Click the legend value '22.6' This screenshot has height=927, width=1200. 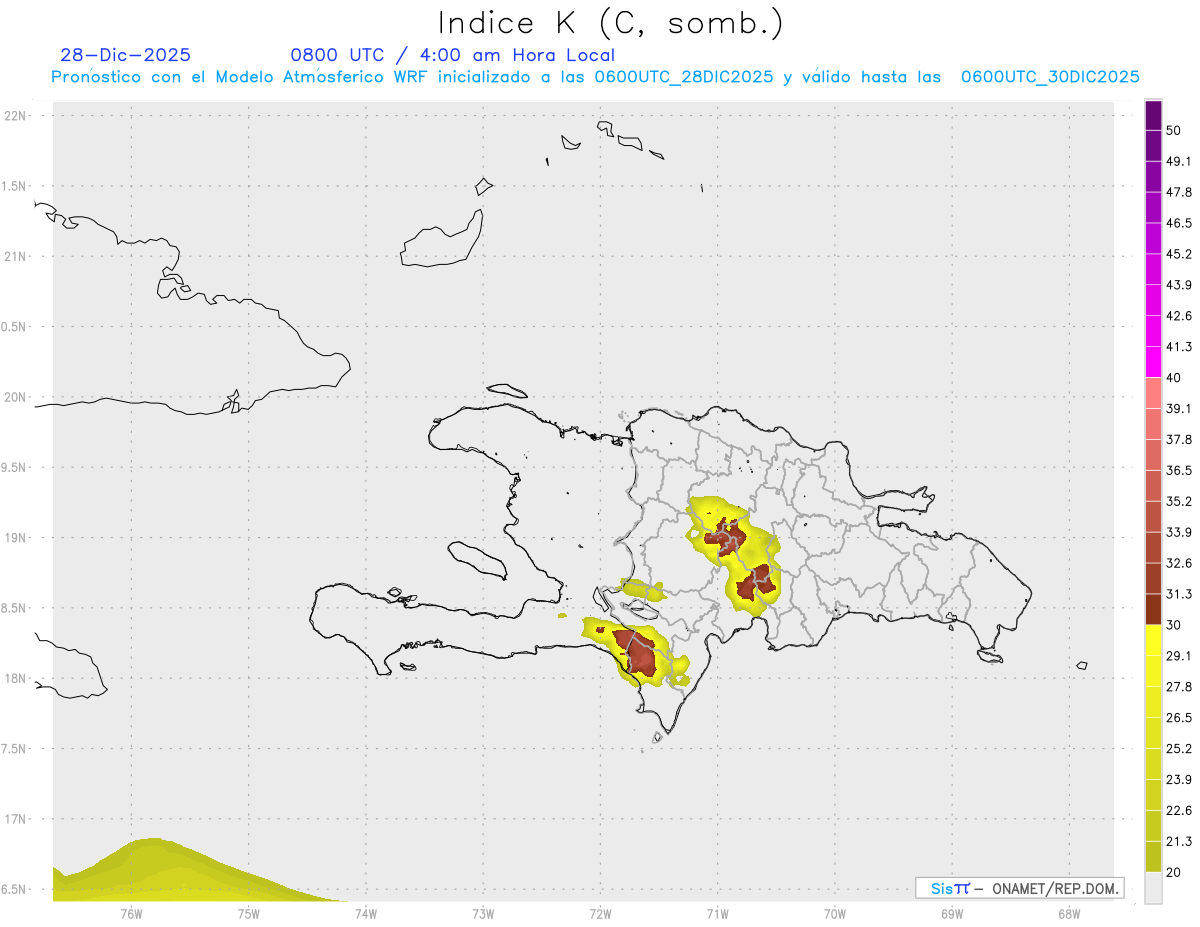point(1178,810)
